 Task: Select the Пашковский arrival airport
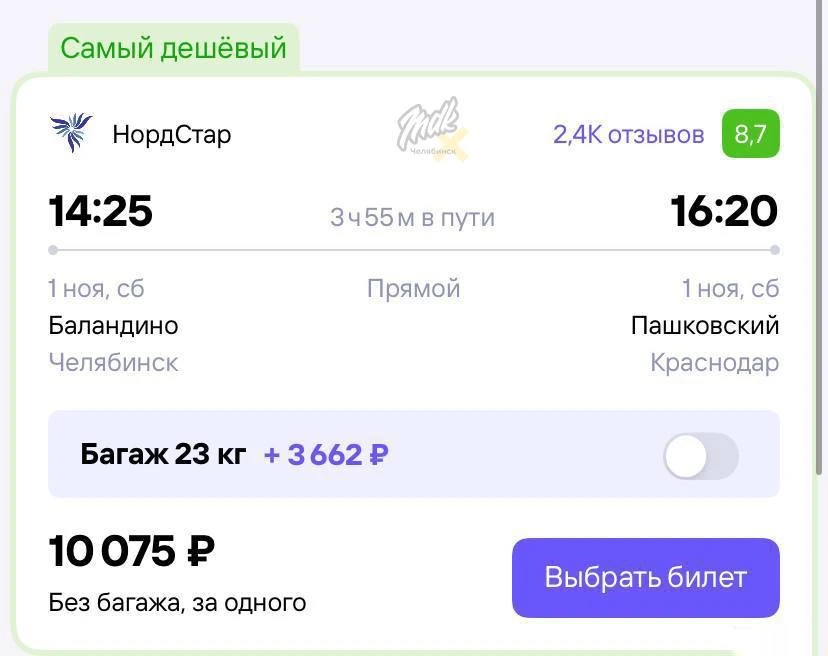point(704,325)
